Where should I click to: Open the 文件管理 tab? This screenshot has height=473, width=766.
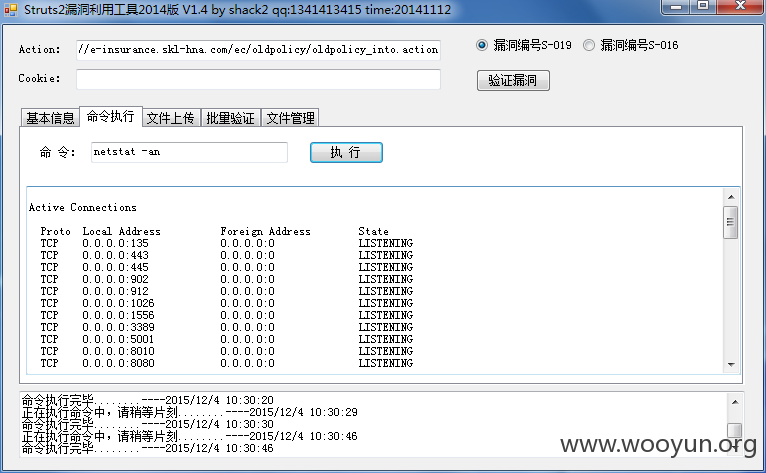click(291, 118)
